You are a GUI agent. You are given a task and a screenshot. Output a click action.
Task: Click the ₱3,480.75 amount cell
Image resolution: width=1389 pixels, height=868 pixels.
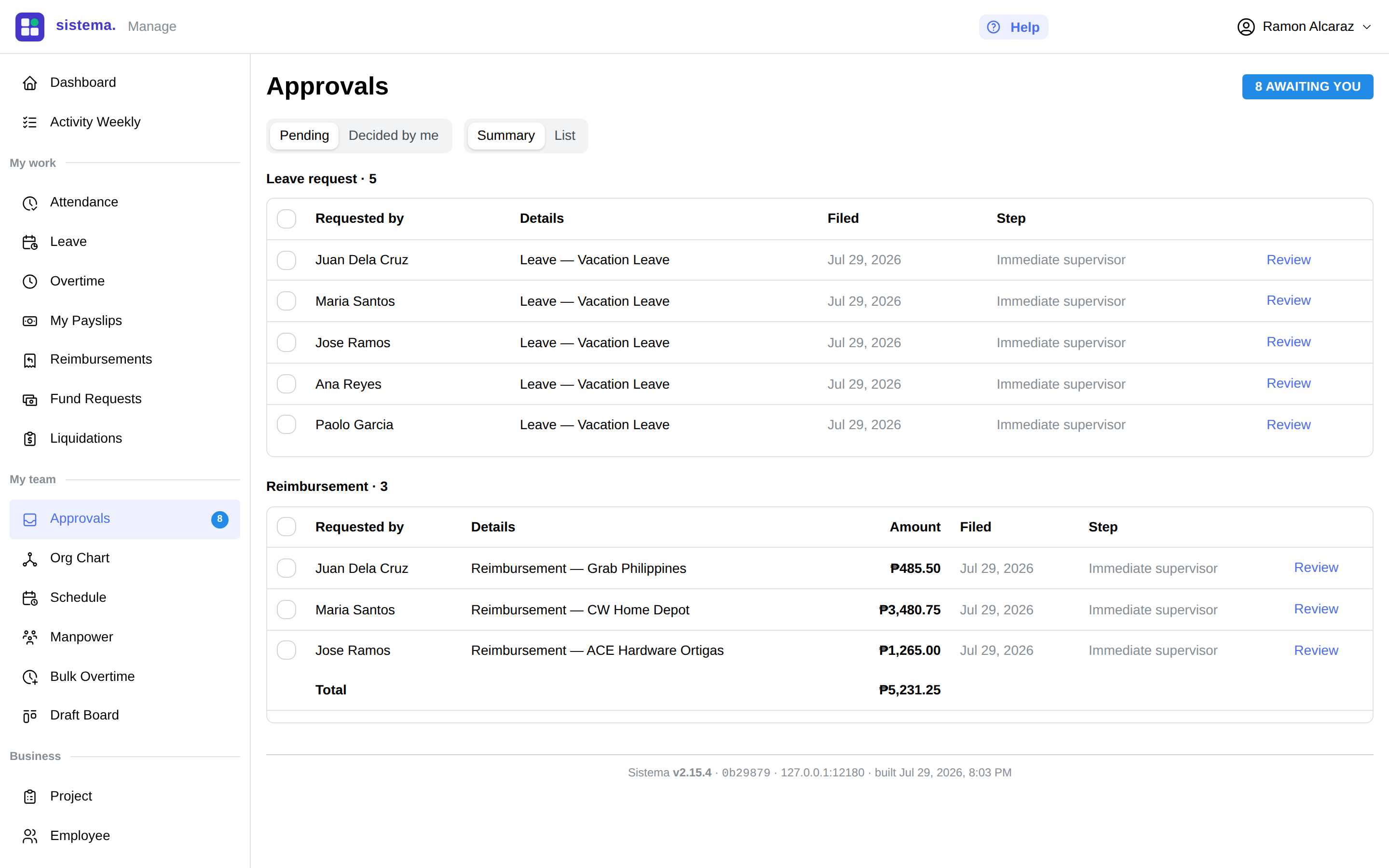[x=909, y=610]
